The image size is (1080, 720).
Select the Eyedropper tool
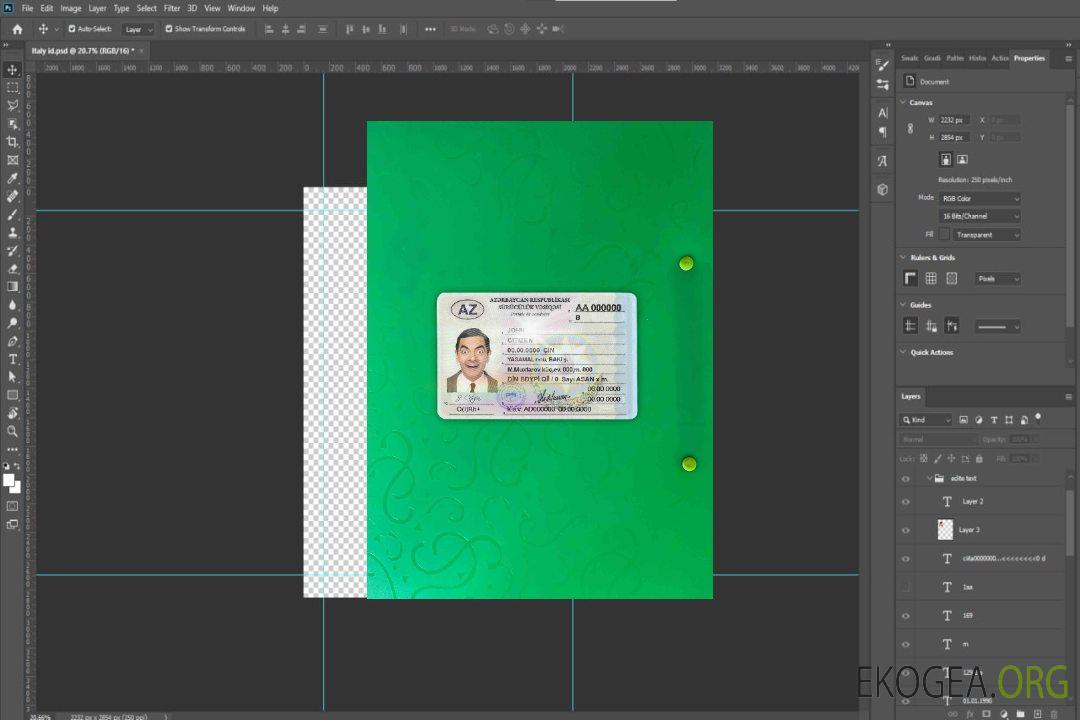coord(12,178)
